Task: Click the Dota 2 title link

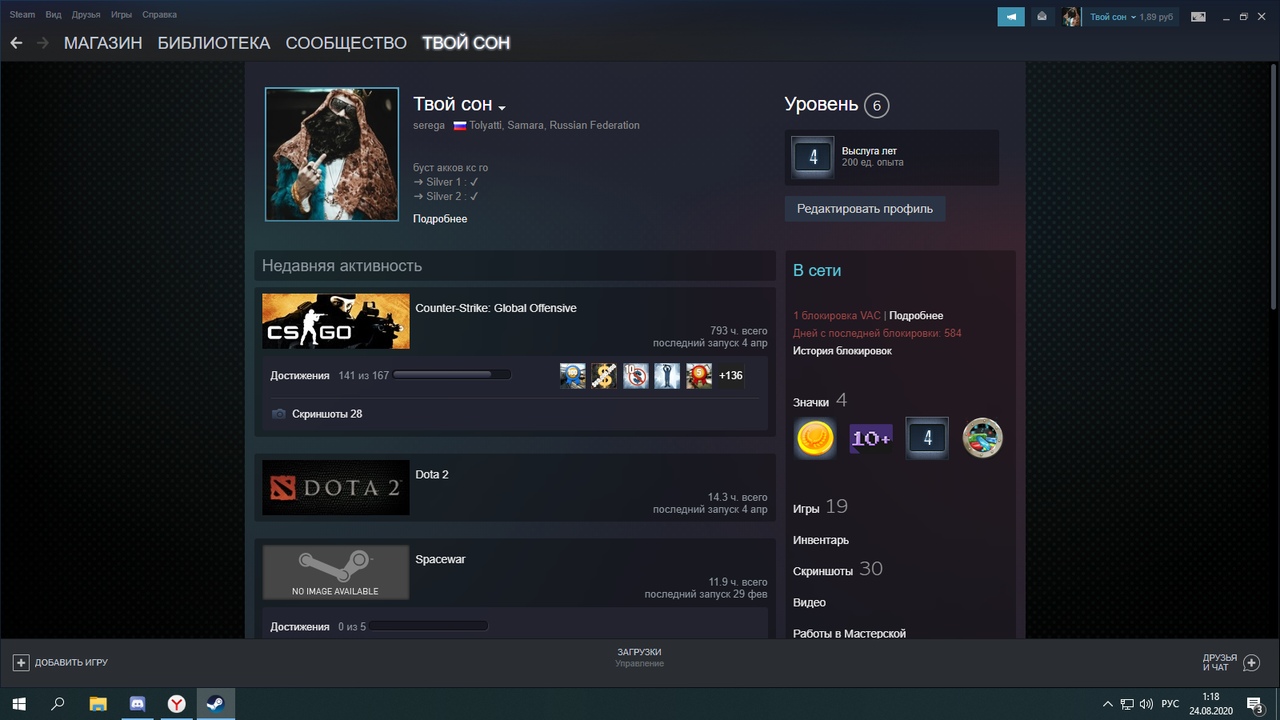Action: pos(432,474)
